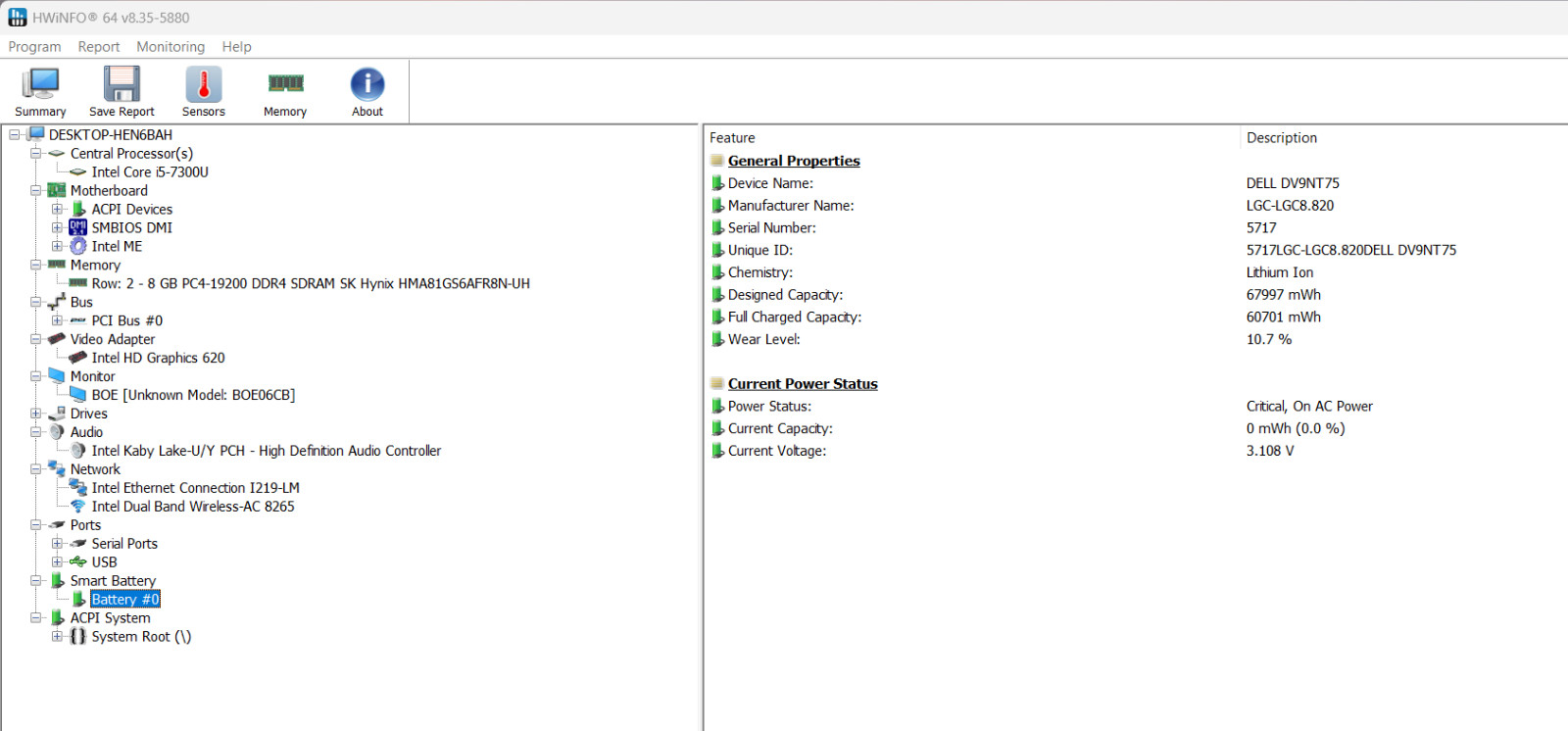1568x731 pixels.
Task: Select the ACPI System tree item
Action: point(110,618)
